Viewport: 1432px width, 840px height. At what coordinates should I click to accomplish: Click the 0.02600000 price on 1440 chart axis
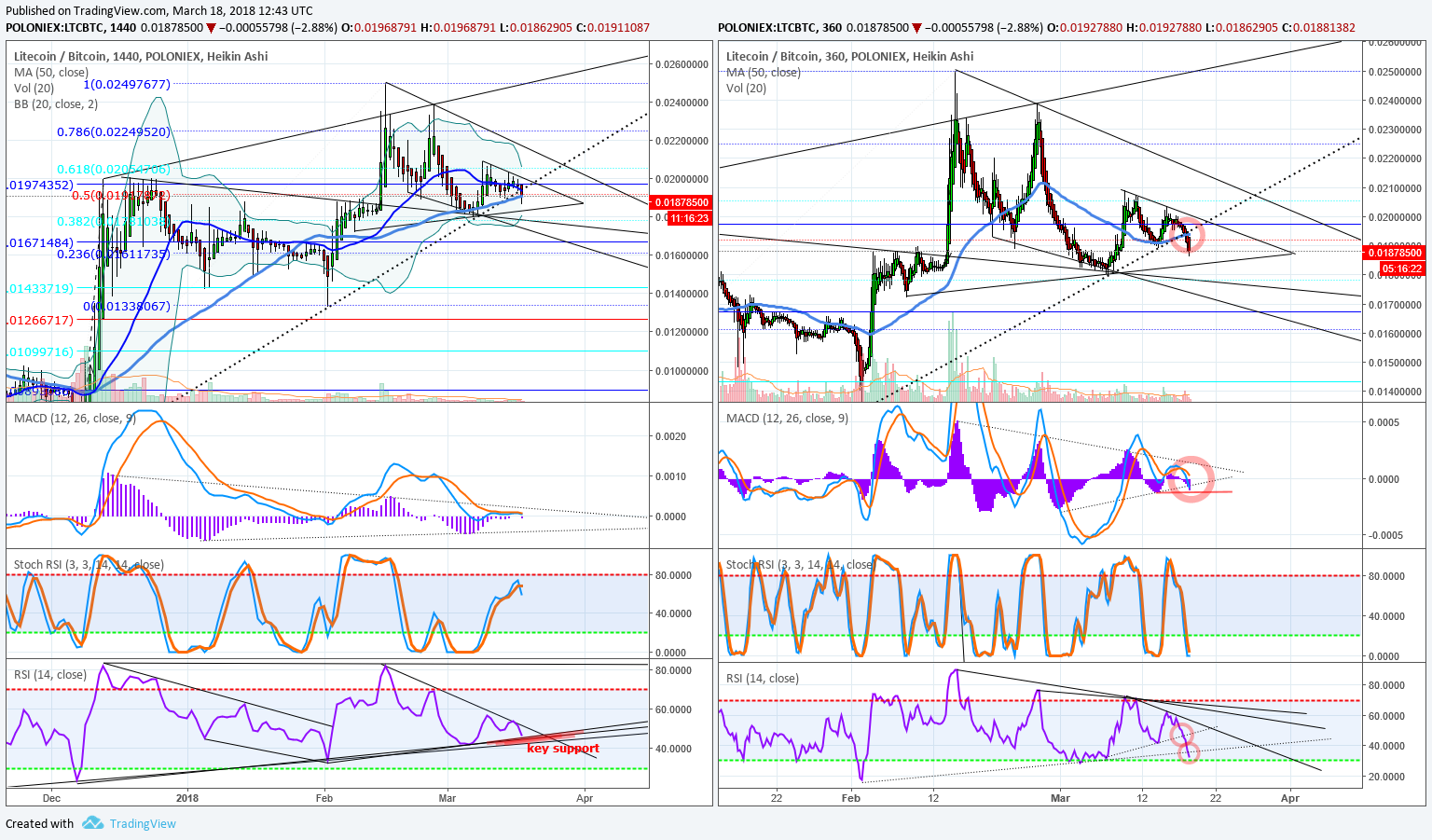682,64
